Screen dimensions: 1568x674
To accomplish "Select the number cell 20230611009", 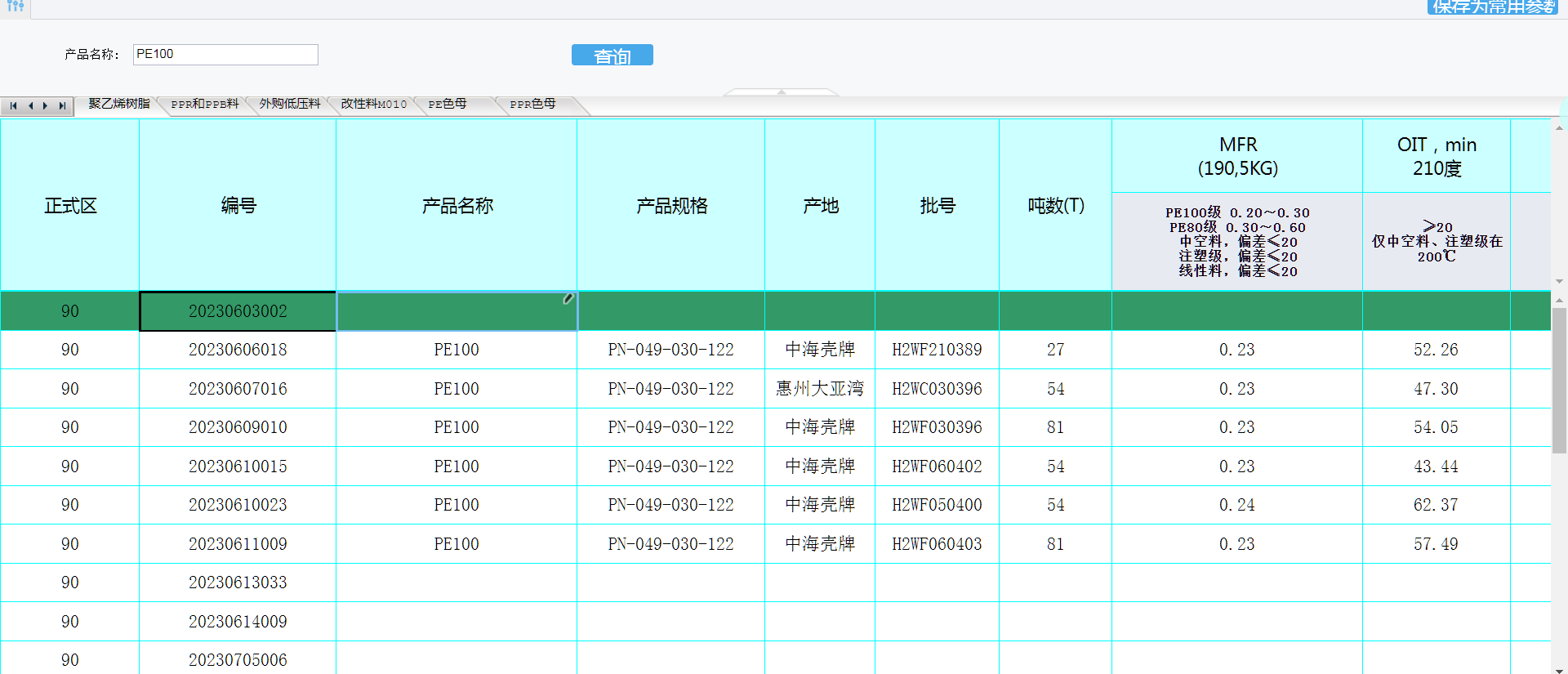I will coord(238,544).
